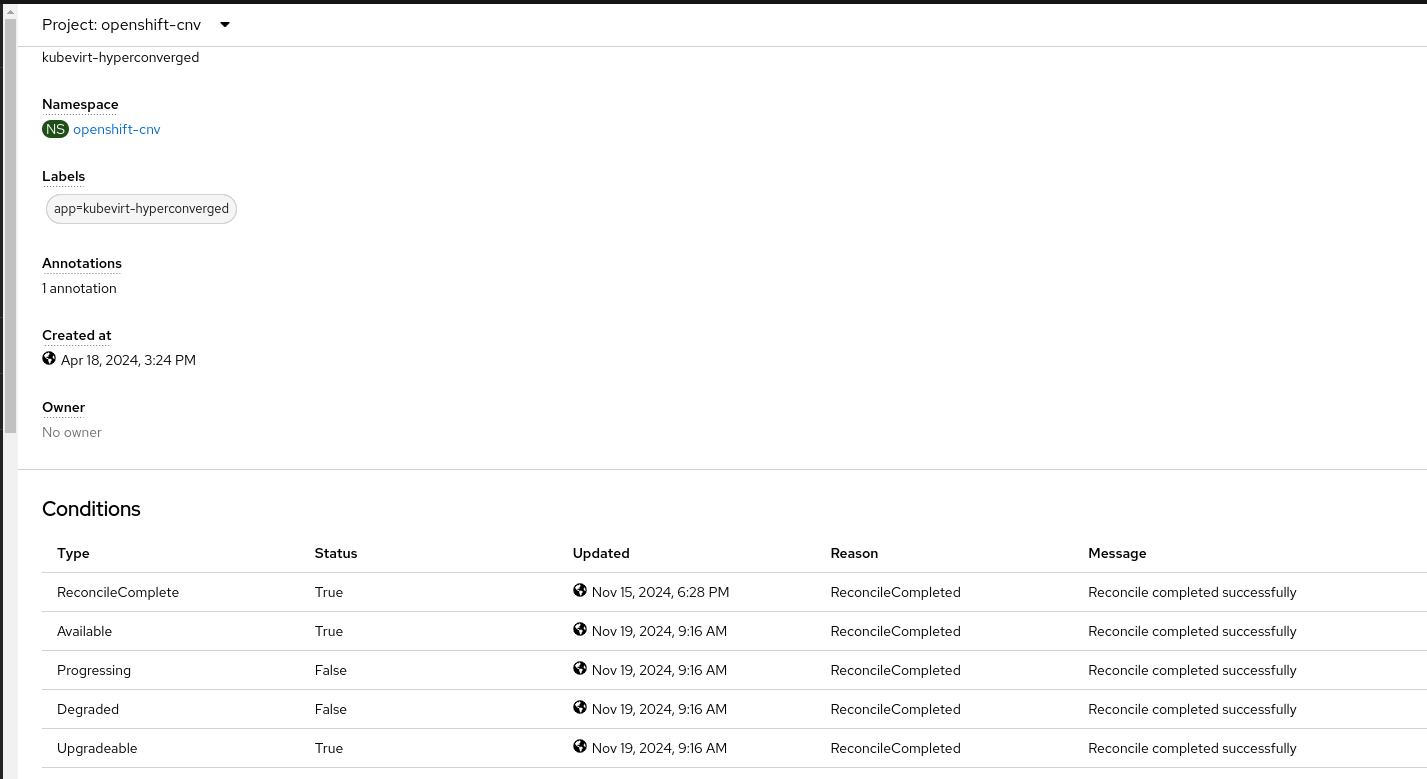Show help for the Owner field label

tap(63, 407)
